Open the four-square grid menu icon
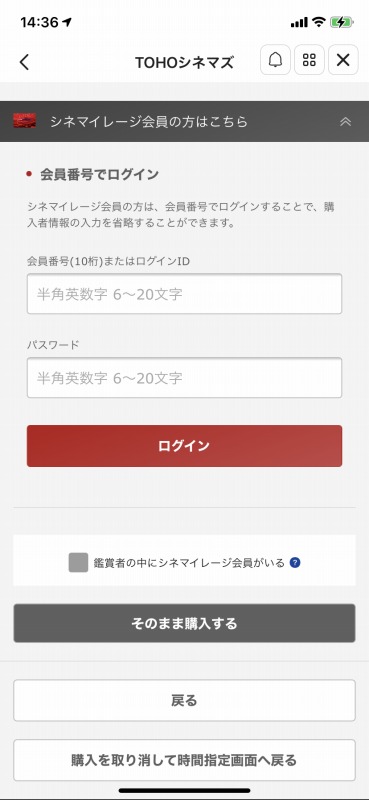 pyautogui.click(x=309, y=60)
